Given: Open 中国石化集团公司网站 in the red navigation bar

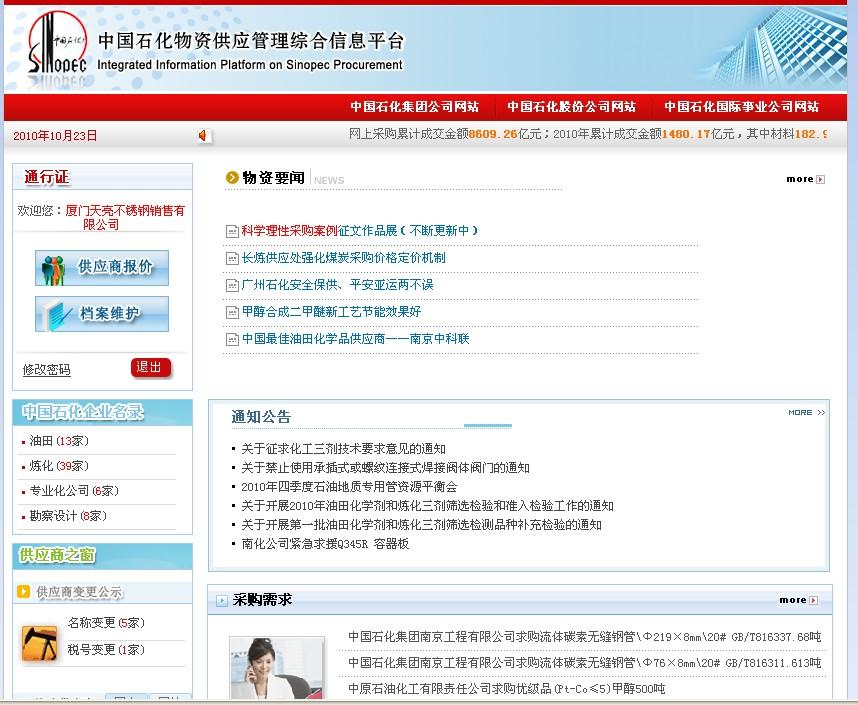Looking at the screenshot, I should (x=415, y=106).
